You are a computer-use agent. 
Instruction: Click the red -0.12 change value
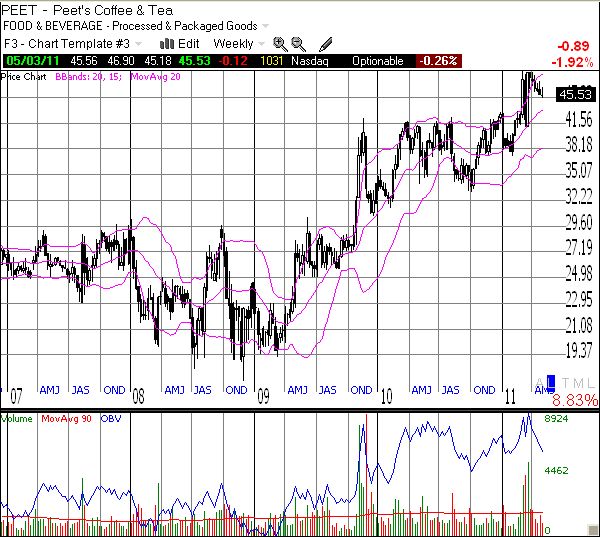point(233,61)
